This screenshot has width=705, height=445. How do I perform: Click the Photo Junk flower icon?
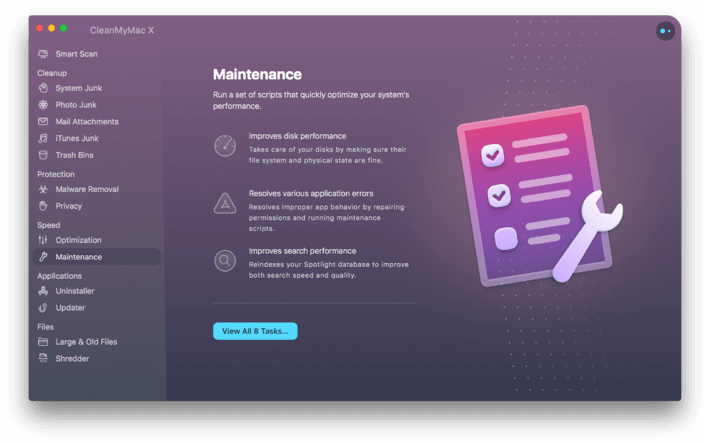43,105
